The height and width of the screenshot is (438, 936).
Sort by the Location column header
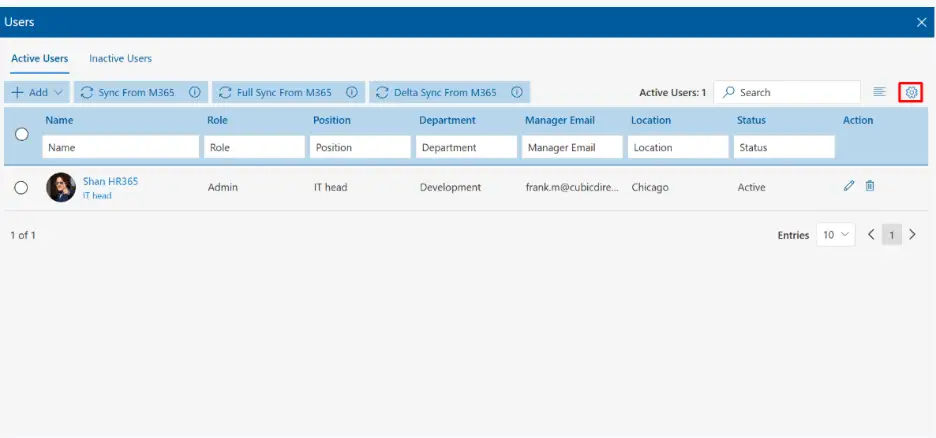[651, 120]
